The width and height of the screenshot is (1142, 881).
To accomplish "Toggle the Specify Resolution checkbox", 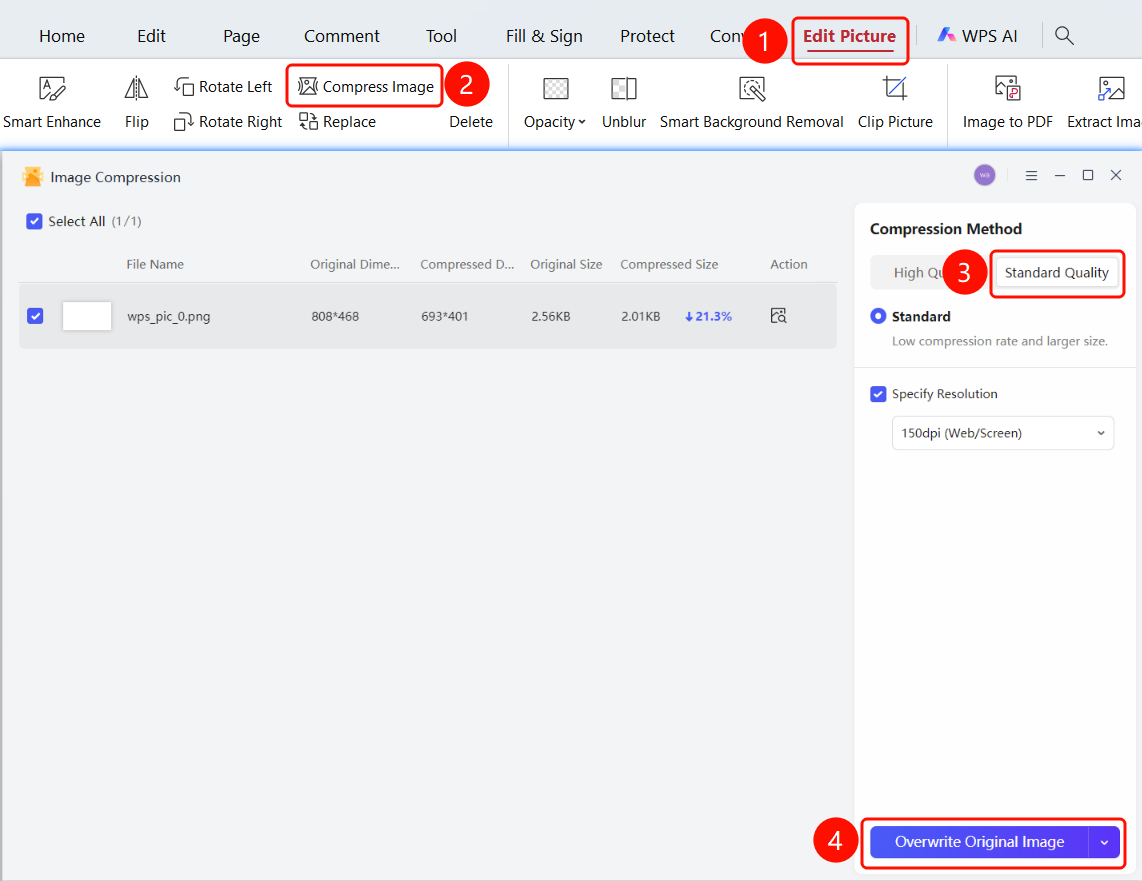I will (x=878, y=394).
